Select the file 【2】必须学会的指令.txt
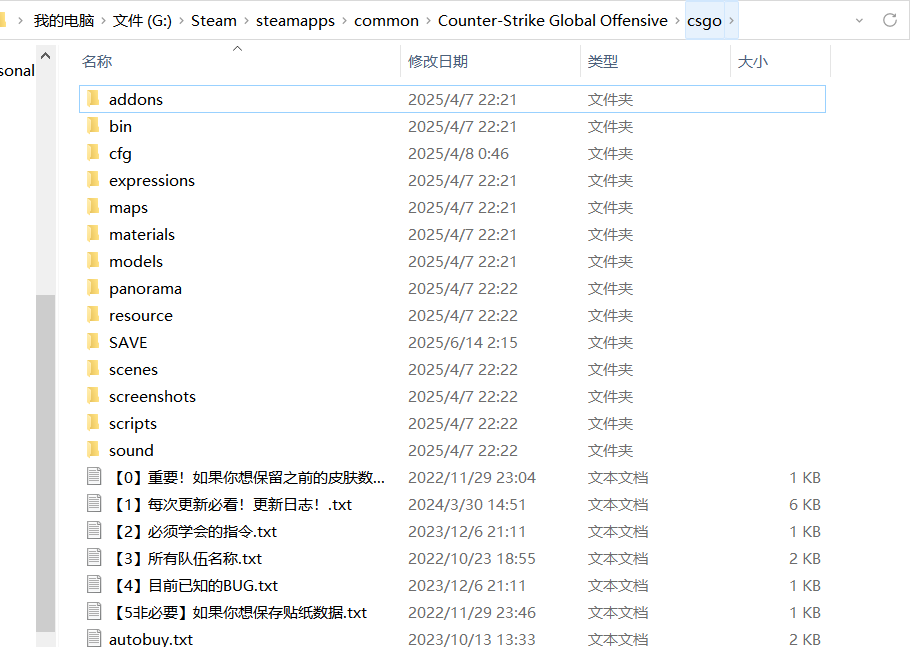The image size is (916, 647). coord(193,531)
